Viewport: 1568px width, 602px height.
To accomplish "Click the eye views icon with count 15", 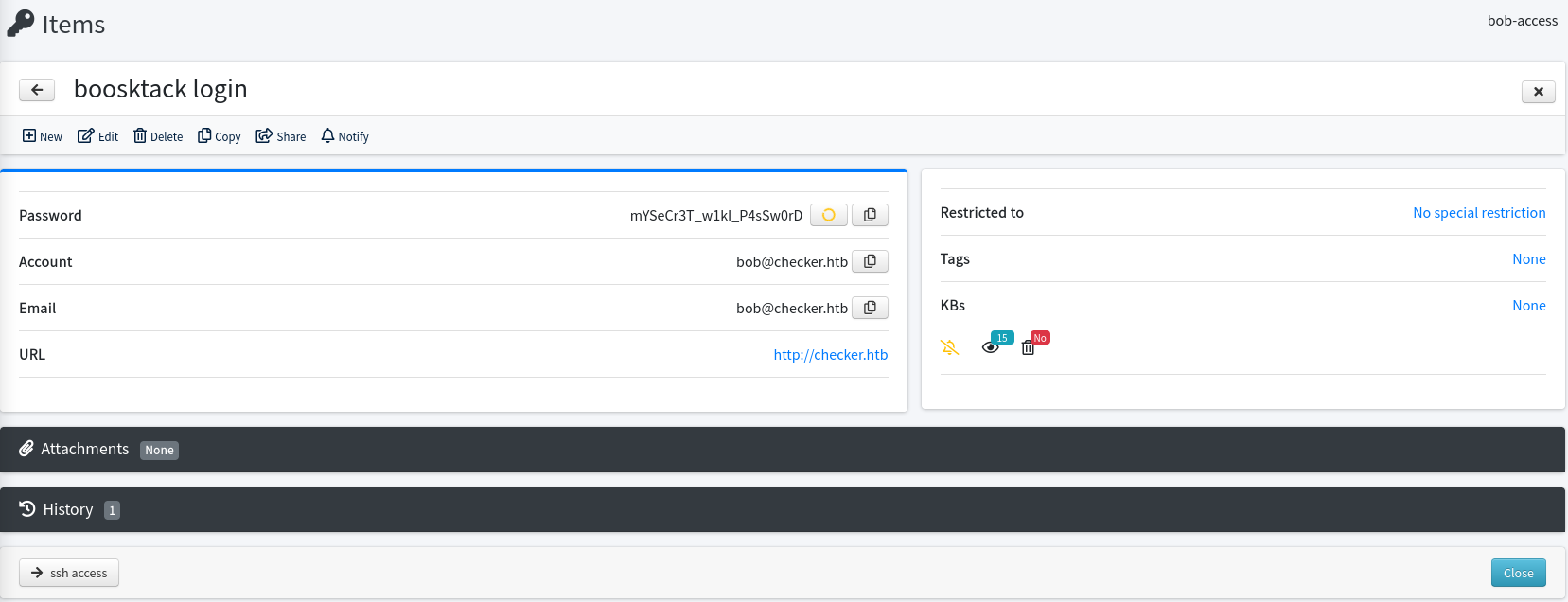I will [991, 347].
